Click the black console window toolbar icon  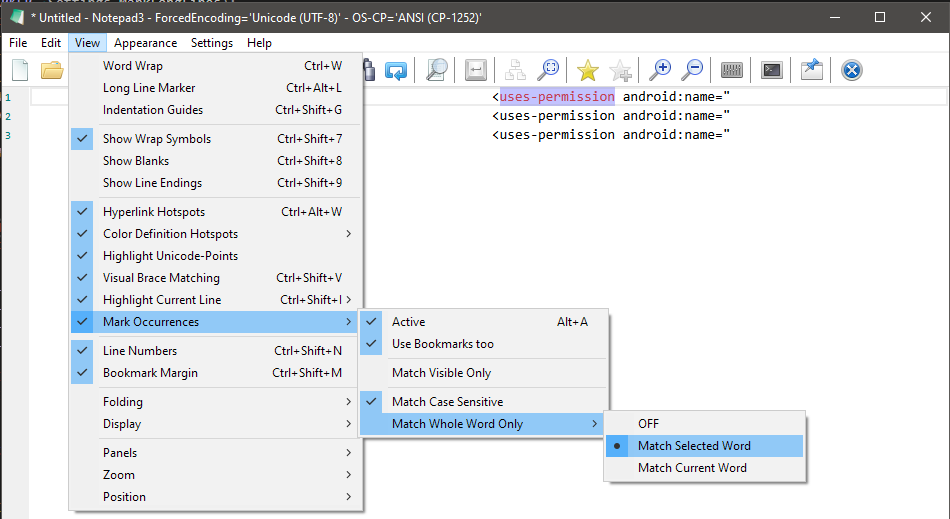(771, 70)
